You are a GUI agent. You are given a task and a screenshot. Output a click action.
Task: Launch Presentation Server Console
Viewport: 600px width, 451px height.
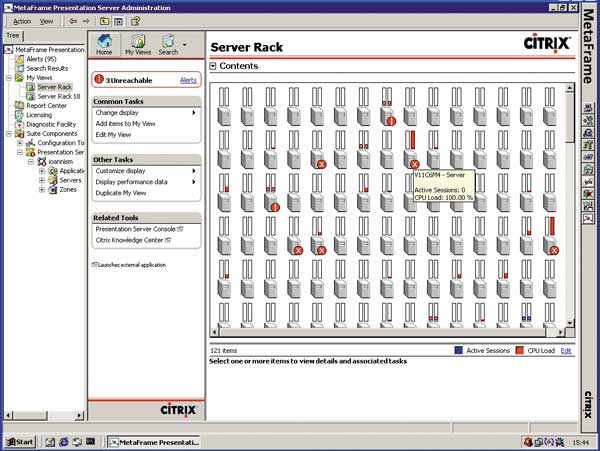coord(139,229)
